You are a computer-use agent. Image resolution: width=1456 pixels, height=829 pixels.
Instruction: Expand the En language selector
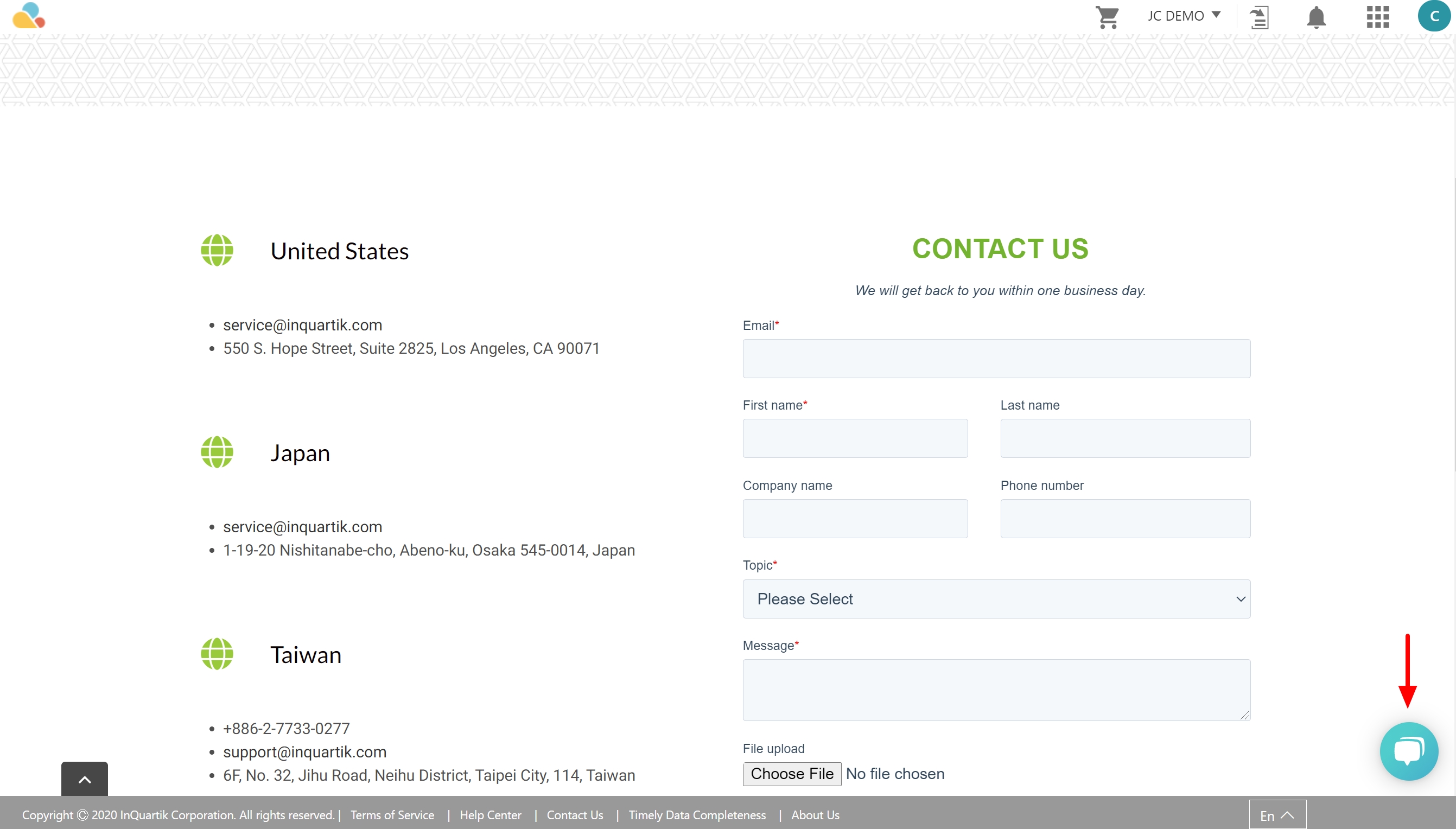coord(1277,815)
